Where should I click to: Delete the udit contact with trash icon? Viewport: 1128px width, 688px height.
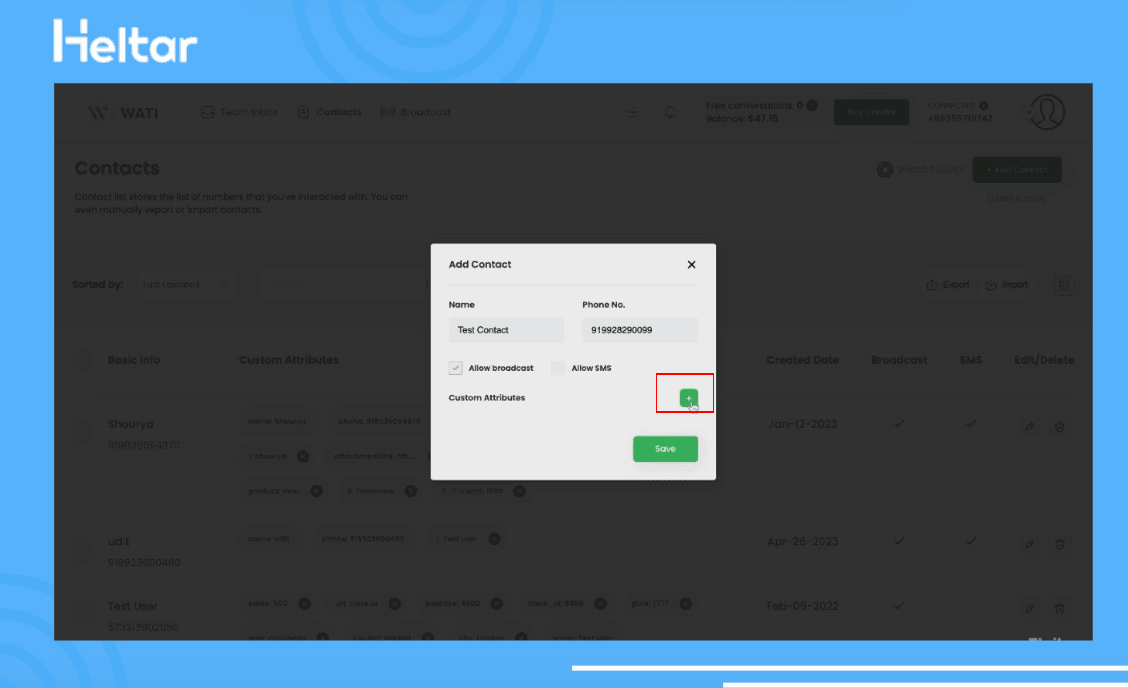tap(1060, 544)
